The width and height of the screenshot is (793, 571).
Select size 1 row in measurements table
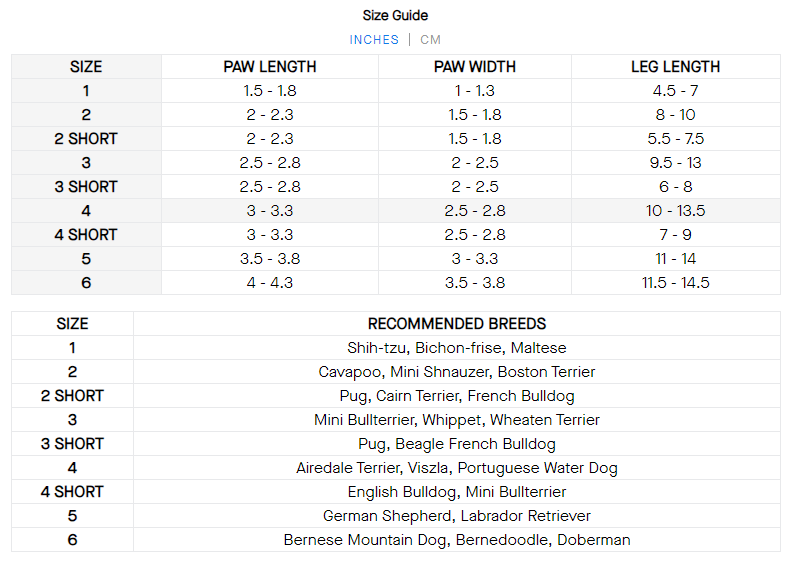86,91
